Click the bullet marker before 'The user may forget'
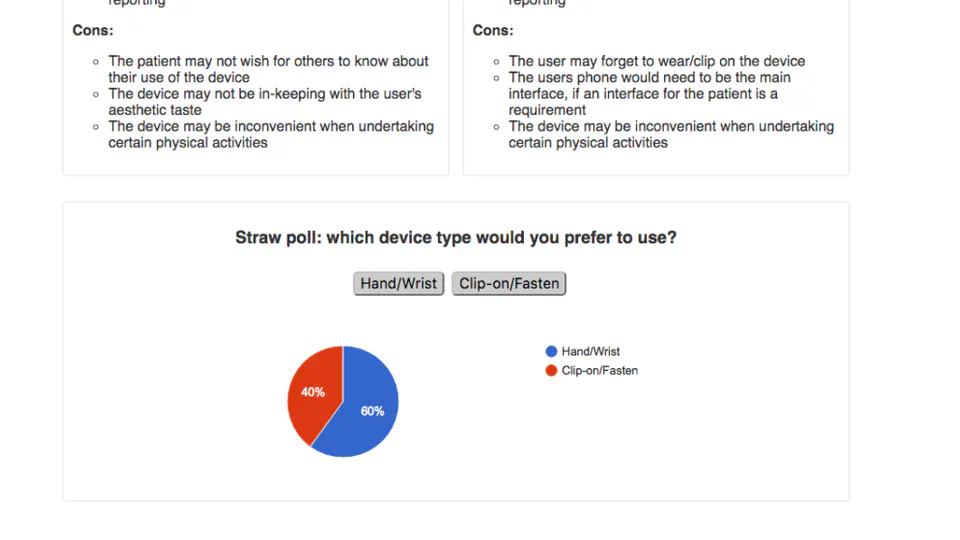The width and height of the screenshot is (960, 540). pos(496,62)
